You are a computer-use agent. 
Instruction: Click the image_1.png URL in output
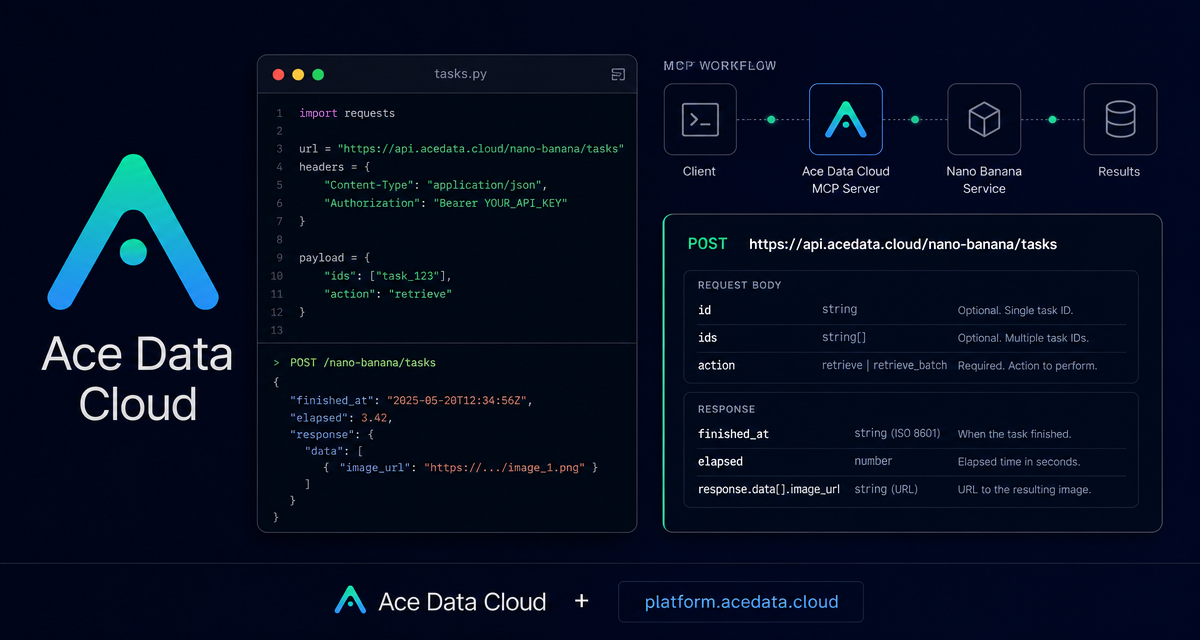pos(505,467)
